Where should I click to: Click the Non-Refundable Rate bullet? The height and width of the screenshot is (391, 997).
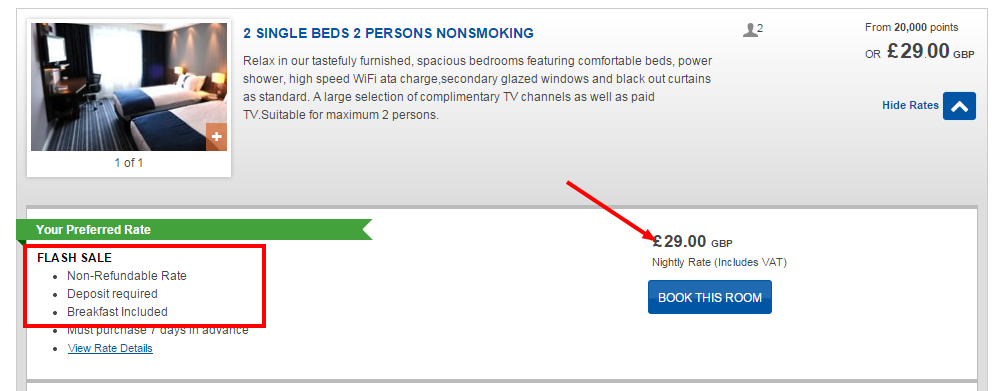[127, 276]
